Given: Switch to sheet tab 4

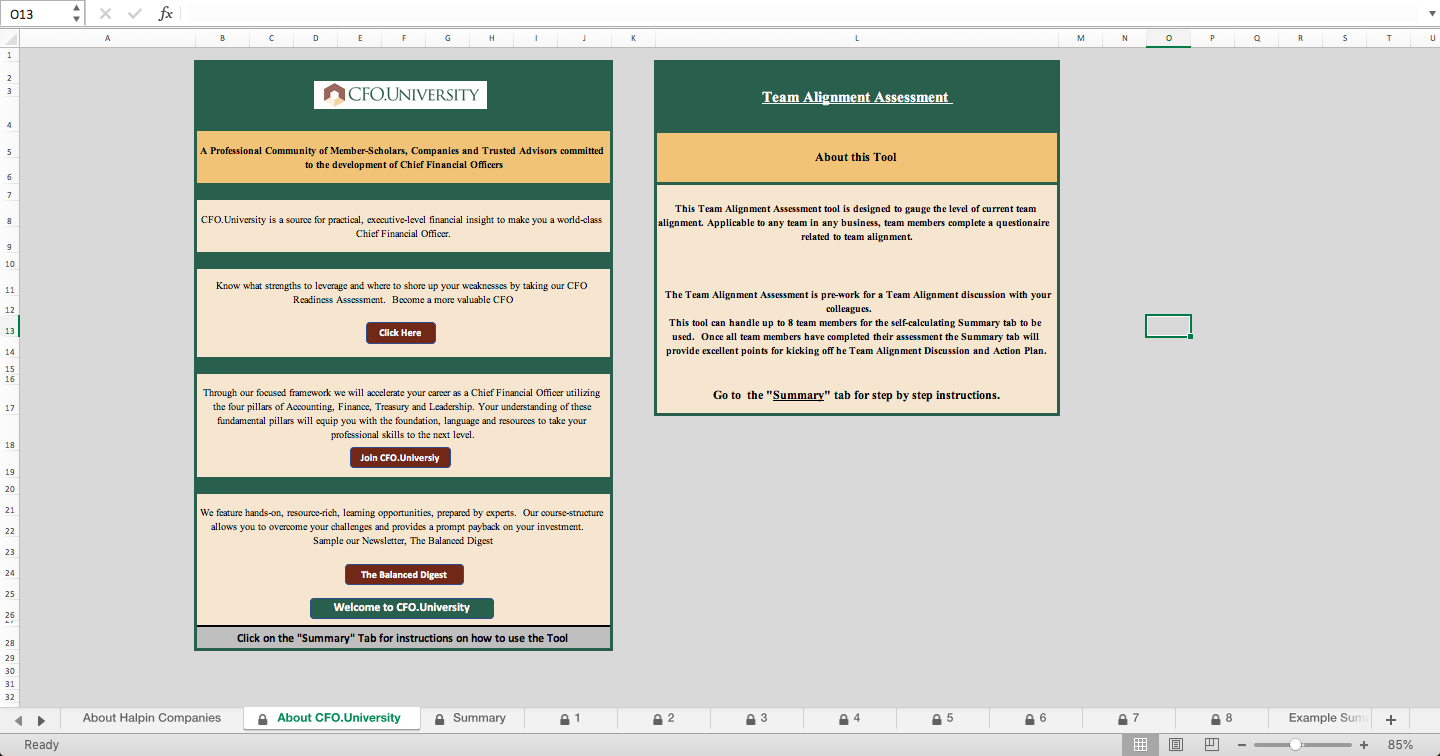Looking at the screenshot, I should click(x=849, y=718).
